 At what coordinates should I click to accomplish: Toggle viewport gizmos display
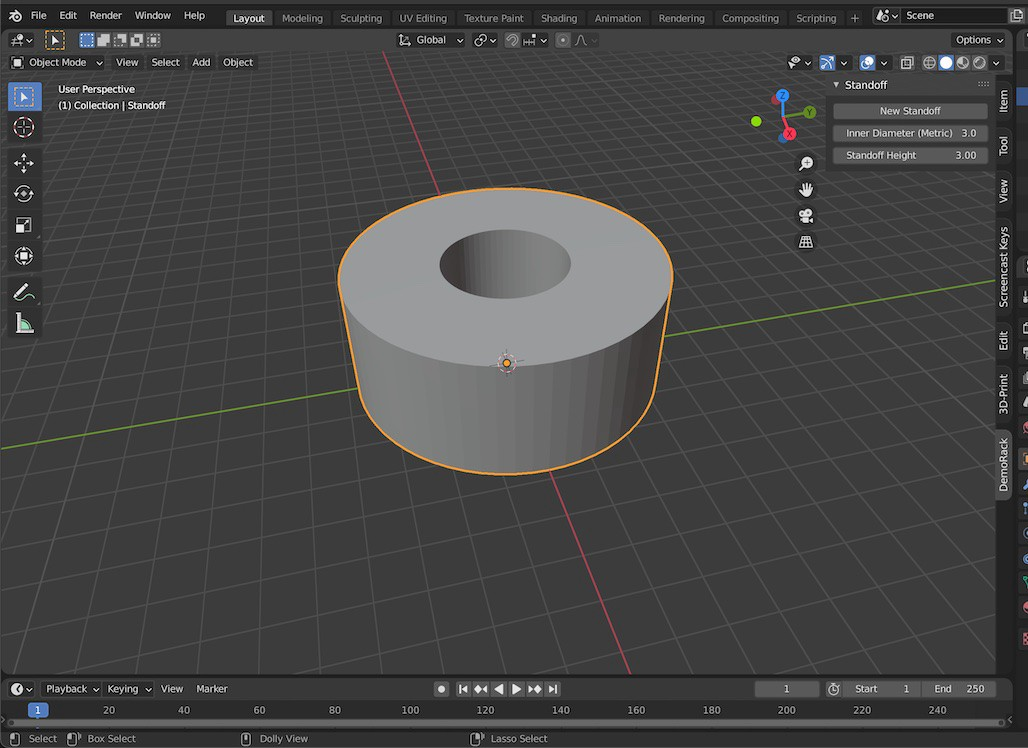point(827,62)
